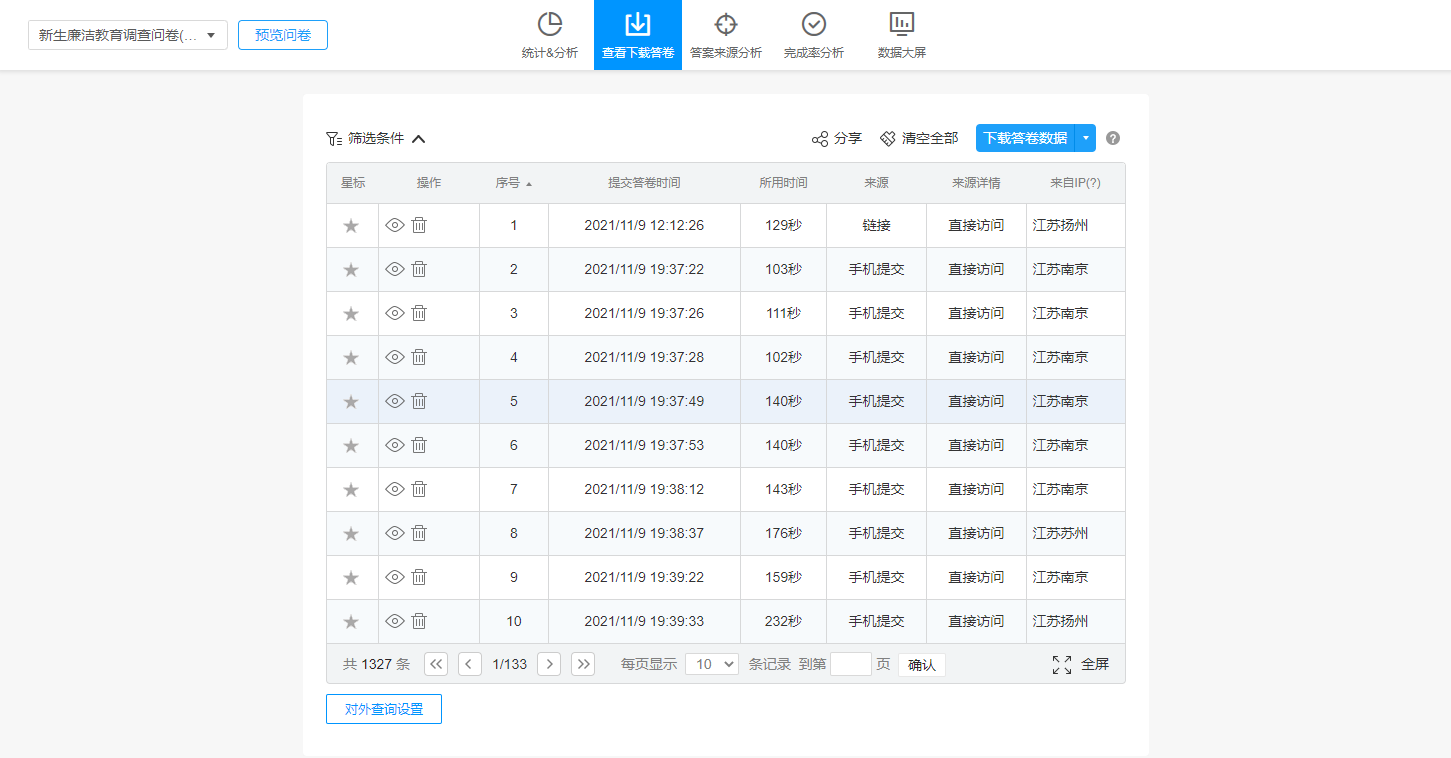Mark response number 10 with star
The image size is (1451, 758).
351,622
